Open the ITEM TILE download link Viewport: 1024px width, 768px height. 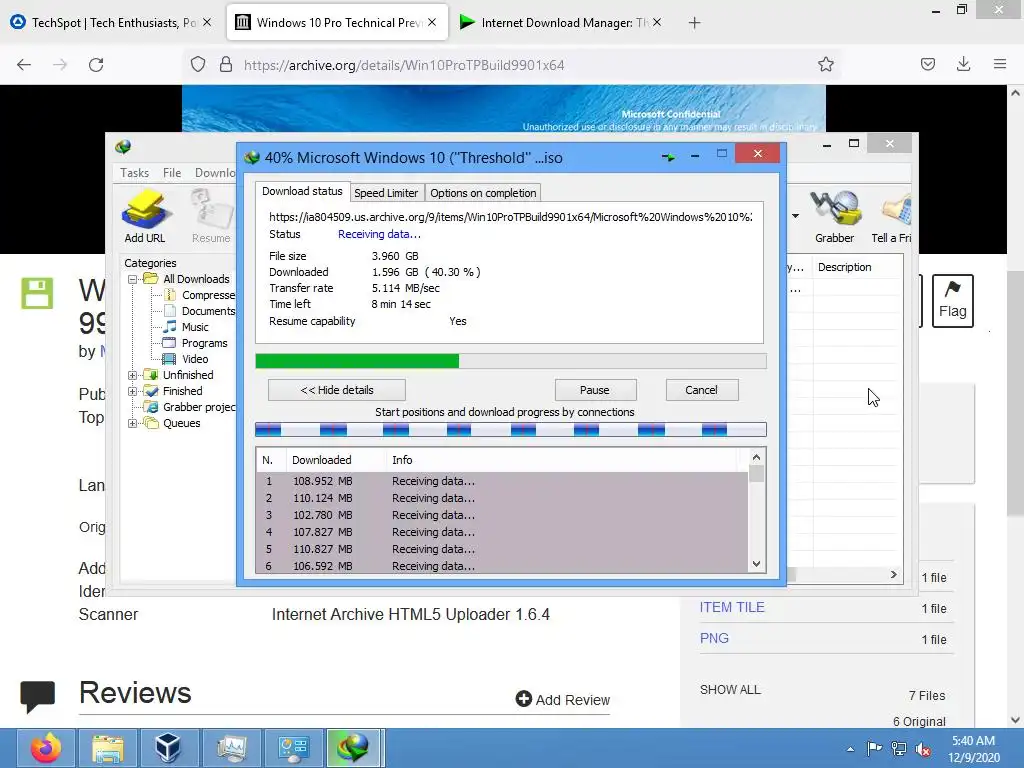coord(732,607)
